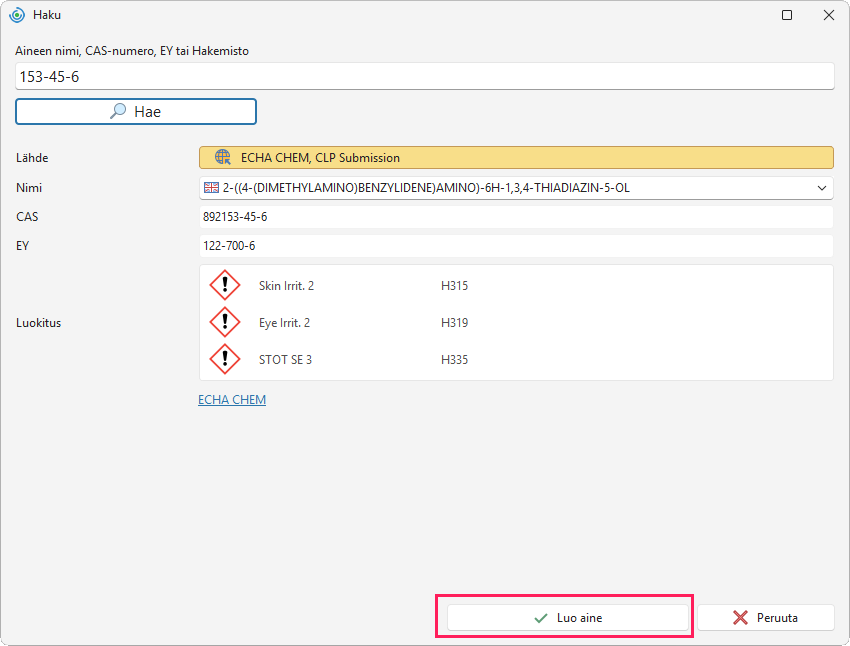Screen dimensions: 850x646
Task: Click the red X icon on Peruuta
Action: click(740, 617)
